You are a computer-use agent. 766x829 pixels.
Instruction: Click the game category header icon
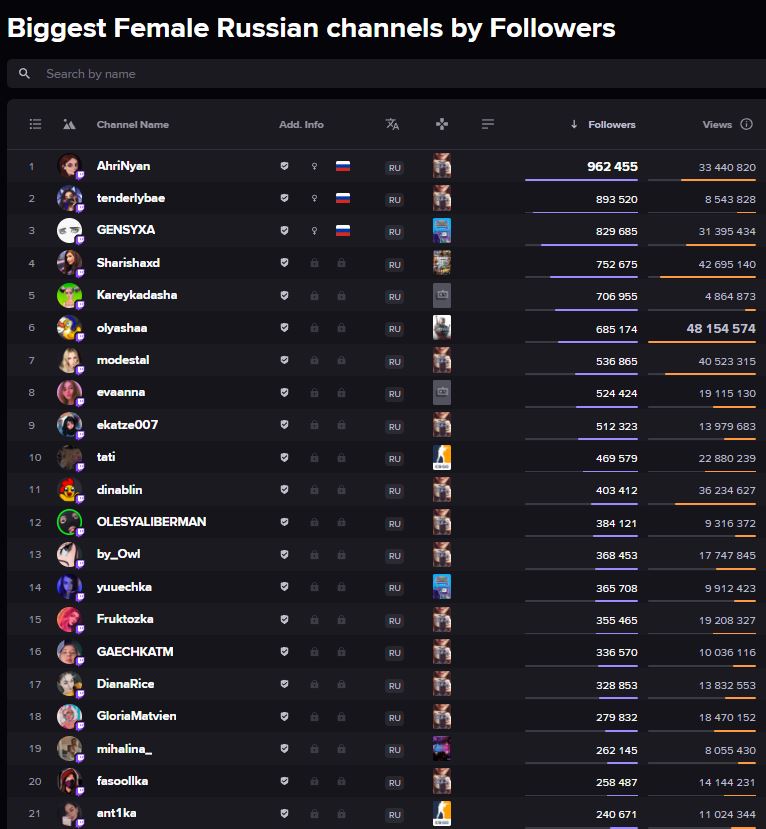(442, 124)
